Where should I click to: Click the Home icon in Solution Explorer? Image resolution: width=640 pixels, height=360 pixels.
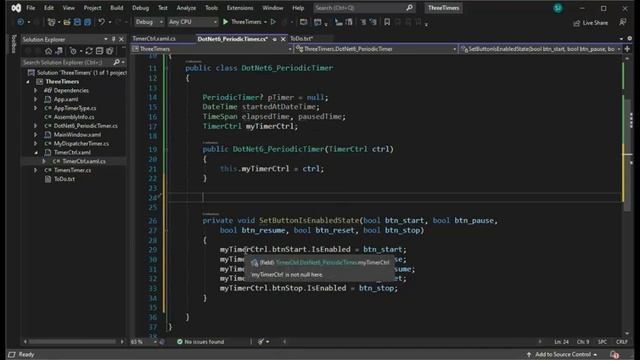[49, 51]
